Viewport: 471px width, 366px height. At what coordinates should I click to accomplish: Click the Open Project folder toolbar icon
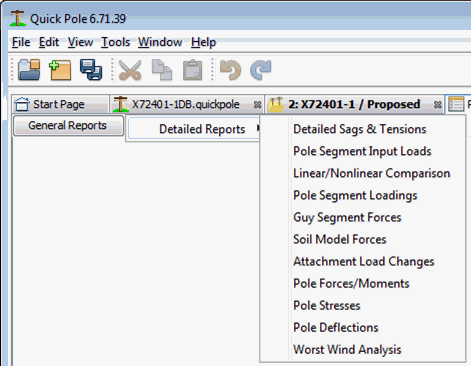[x=29, y=70]
